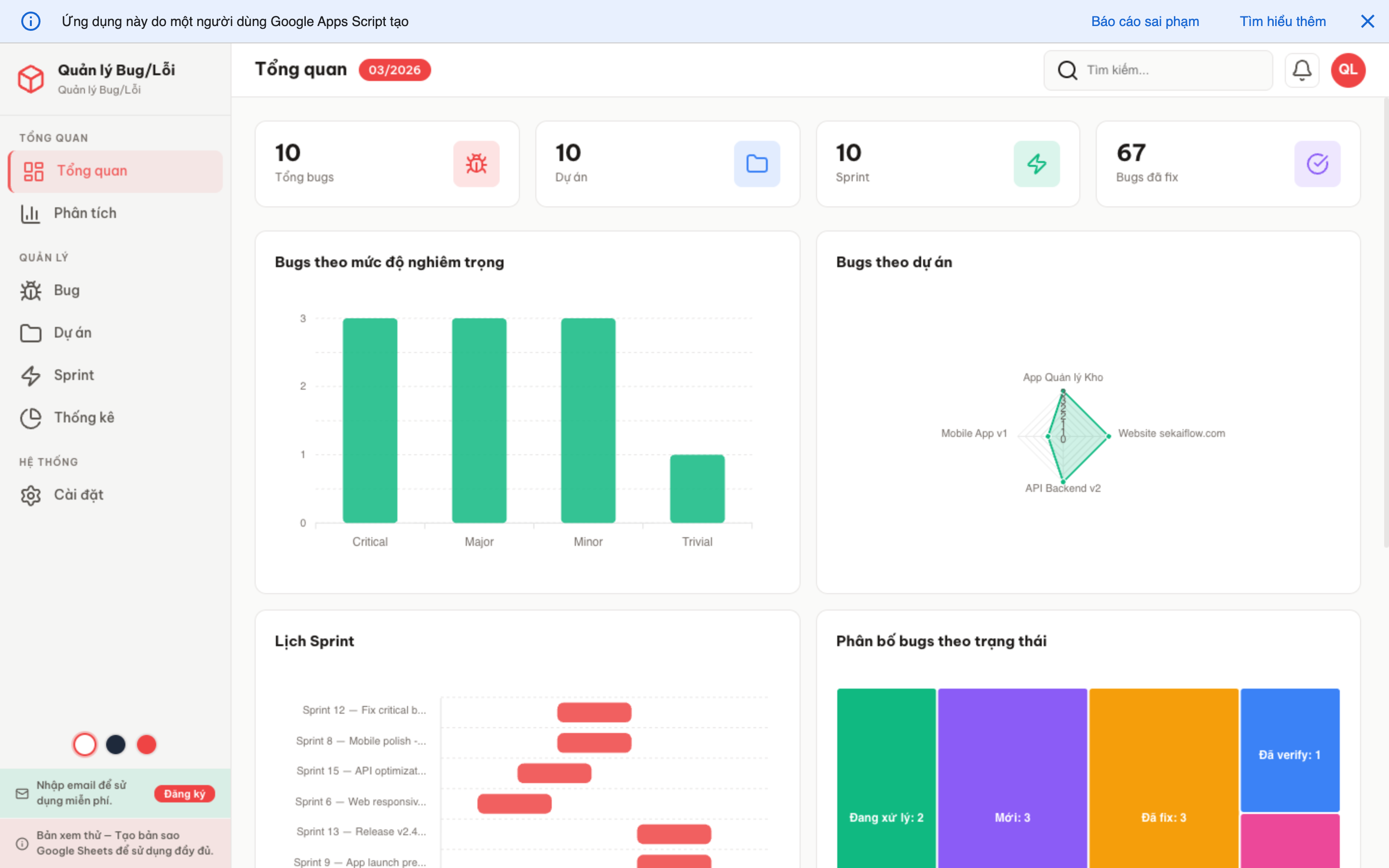Open Thống kê statistics page
The height and width of the screenshot is (868, 1389).
pos(84,418)
